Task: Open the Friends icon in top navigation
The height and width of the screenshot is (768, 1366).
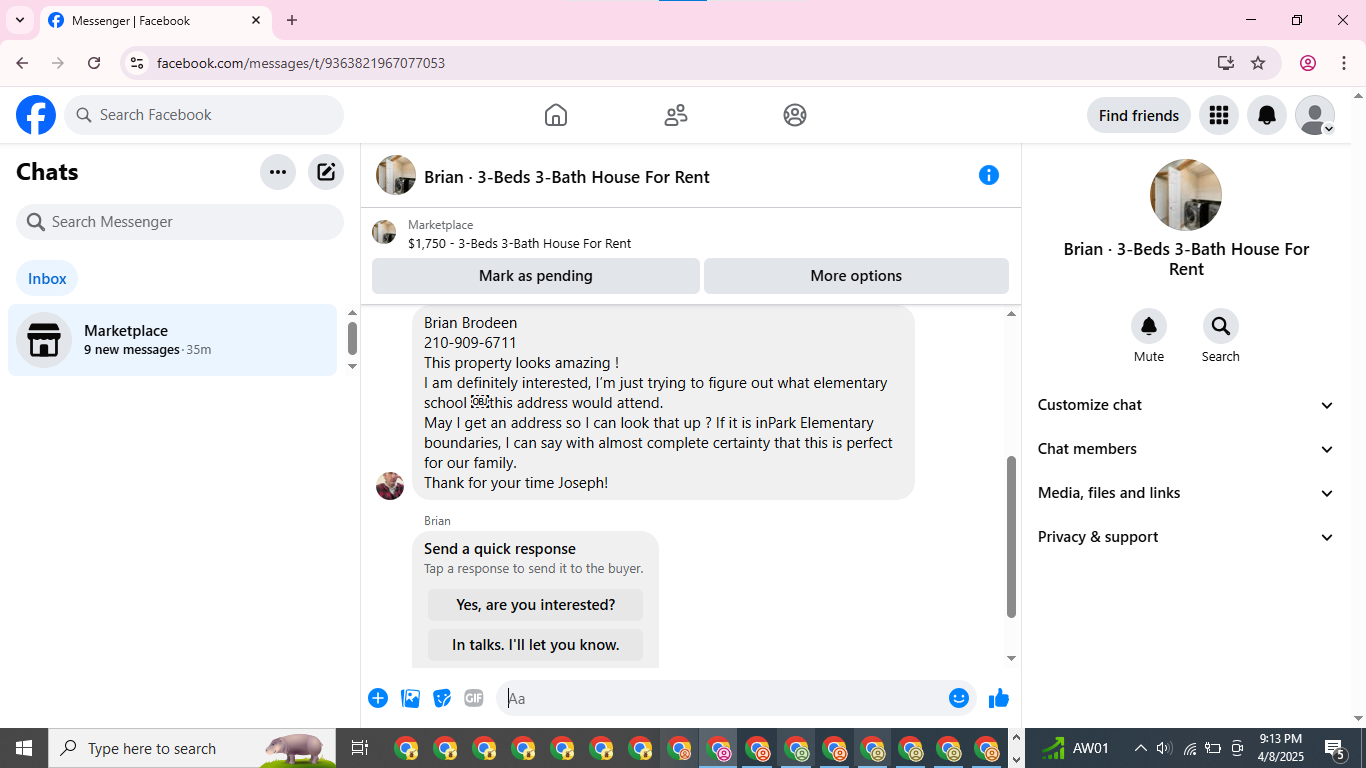Action: tap(676, 115)
